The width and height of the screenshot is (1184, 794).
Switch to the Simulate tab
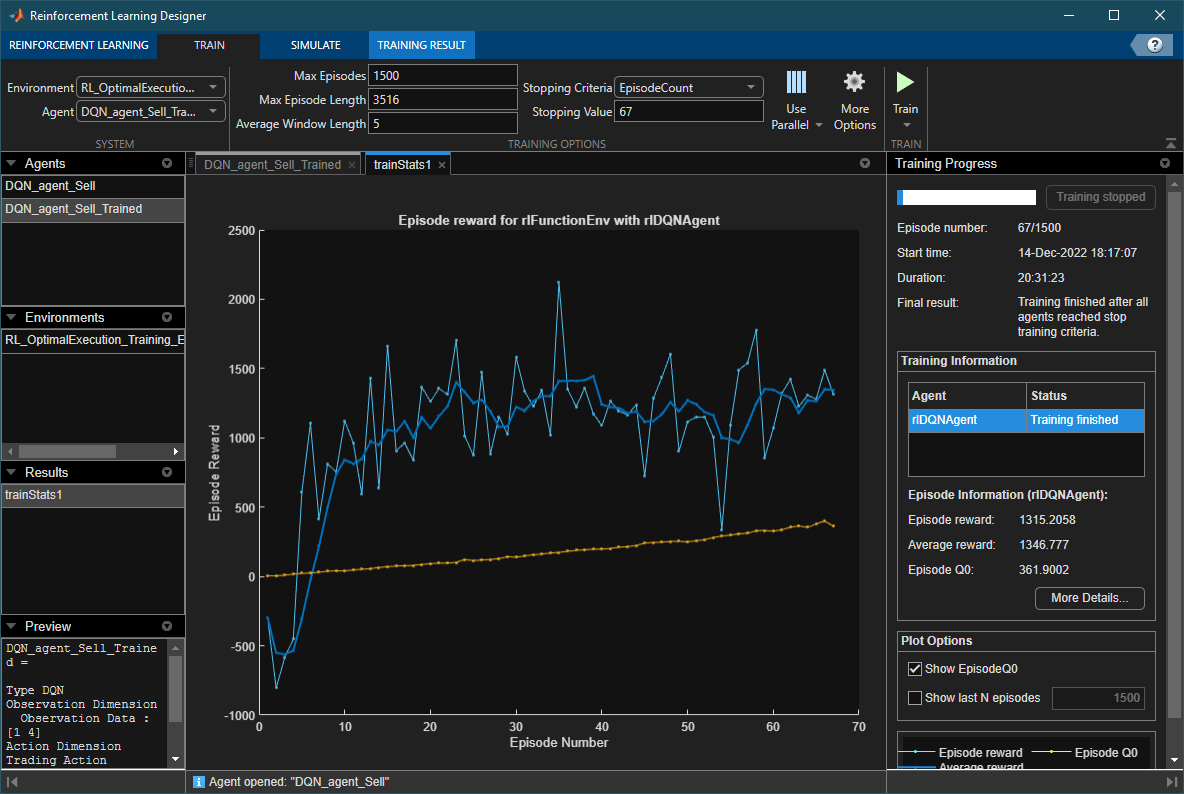point(315,45)
